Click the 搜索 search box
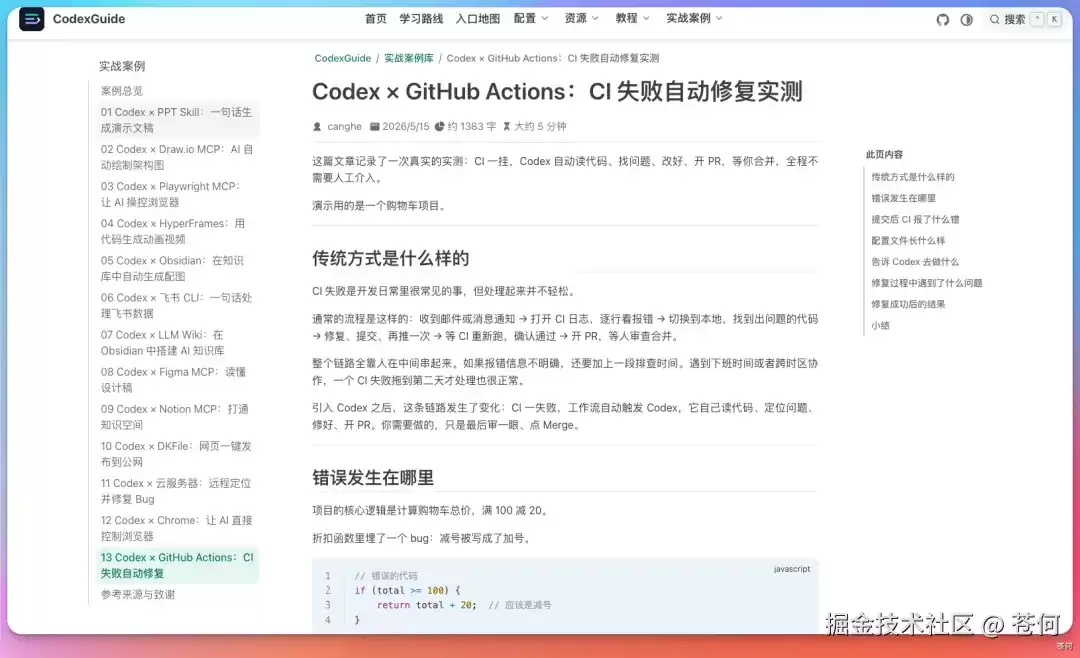The image size is (1080, 658). point(1025,20)
